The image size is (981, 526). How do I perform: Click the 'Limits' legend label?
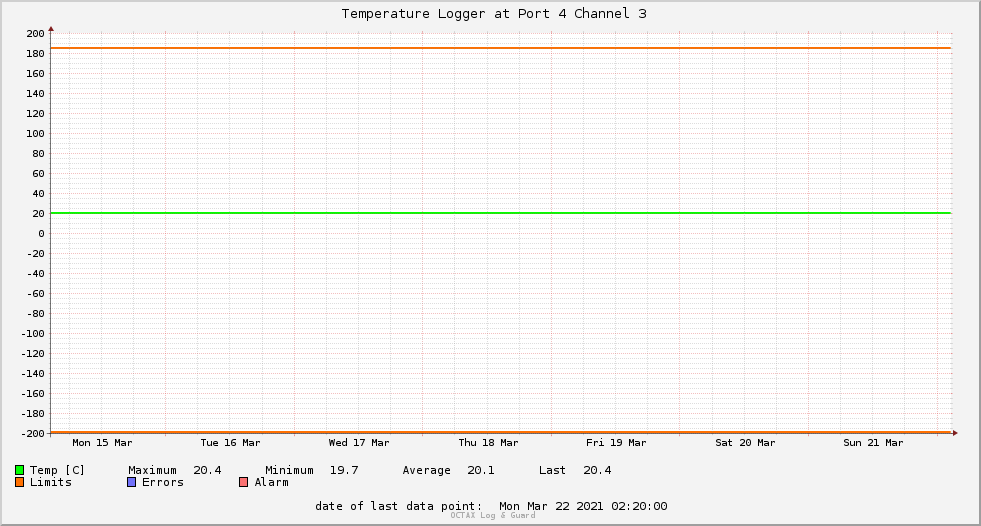[51, 482]
